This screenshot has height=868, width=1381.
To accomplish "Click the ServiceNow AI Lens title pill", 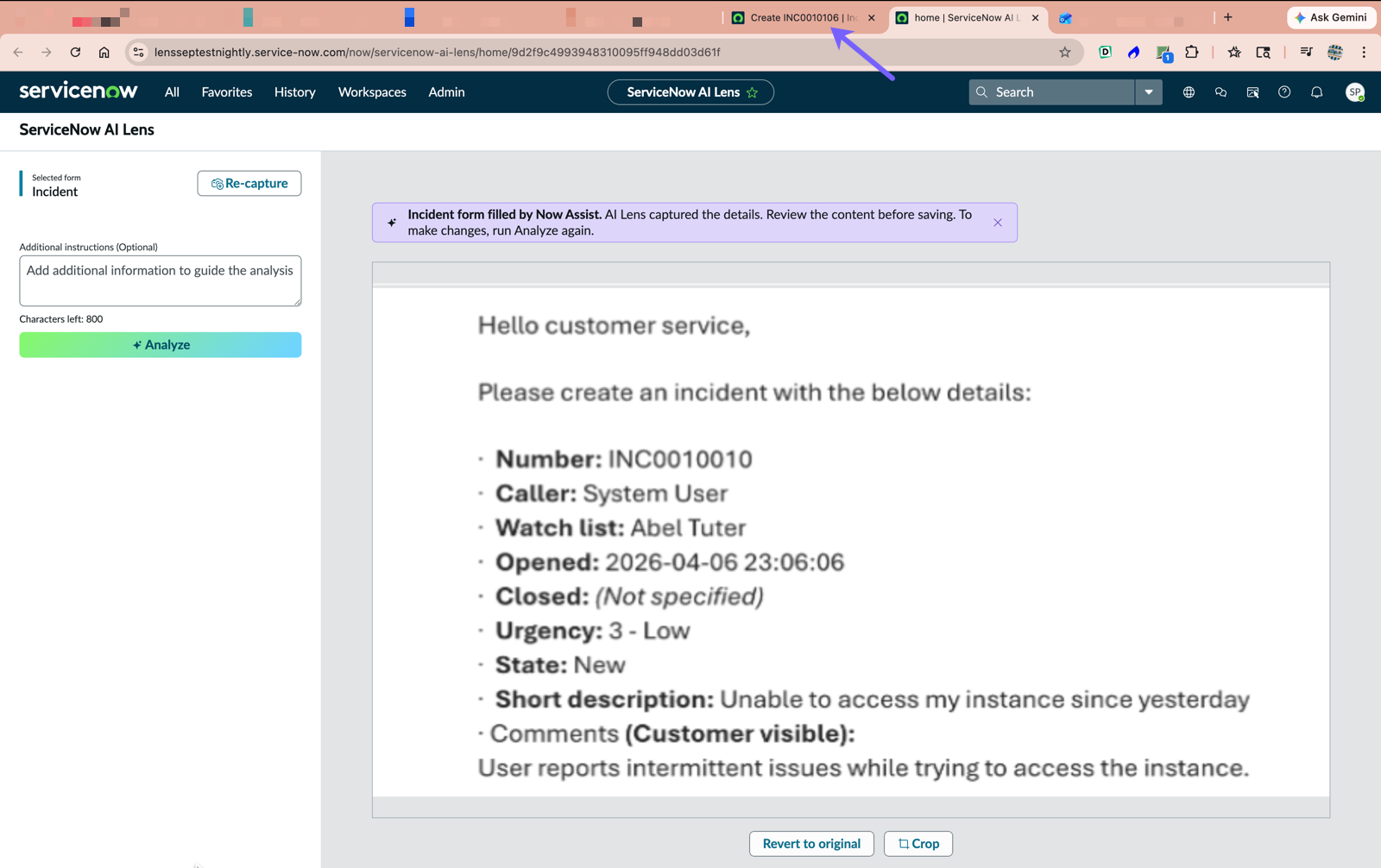I will [x=690, y=92].
